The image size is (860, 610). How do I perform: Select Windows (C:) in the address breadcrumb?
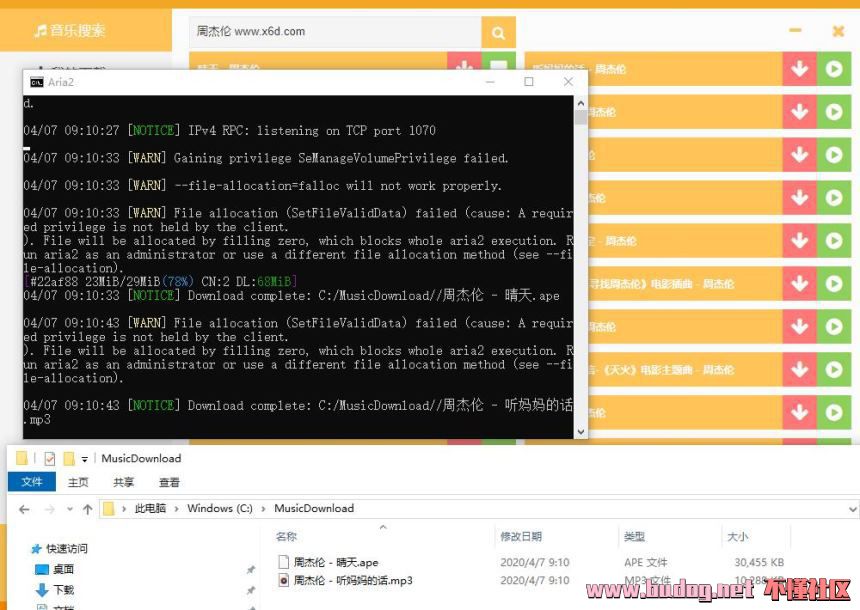point(220,509)
